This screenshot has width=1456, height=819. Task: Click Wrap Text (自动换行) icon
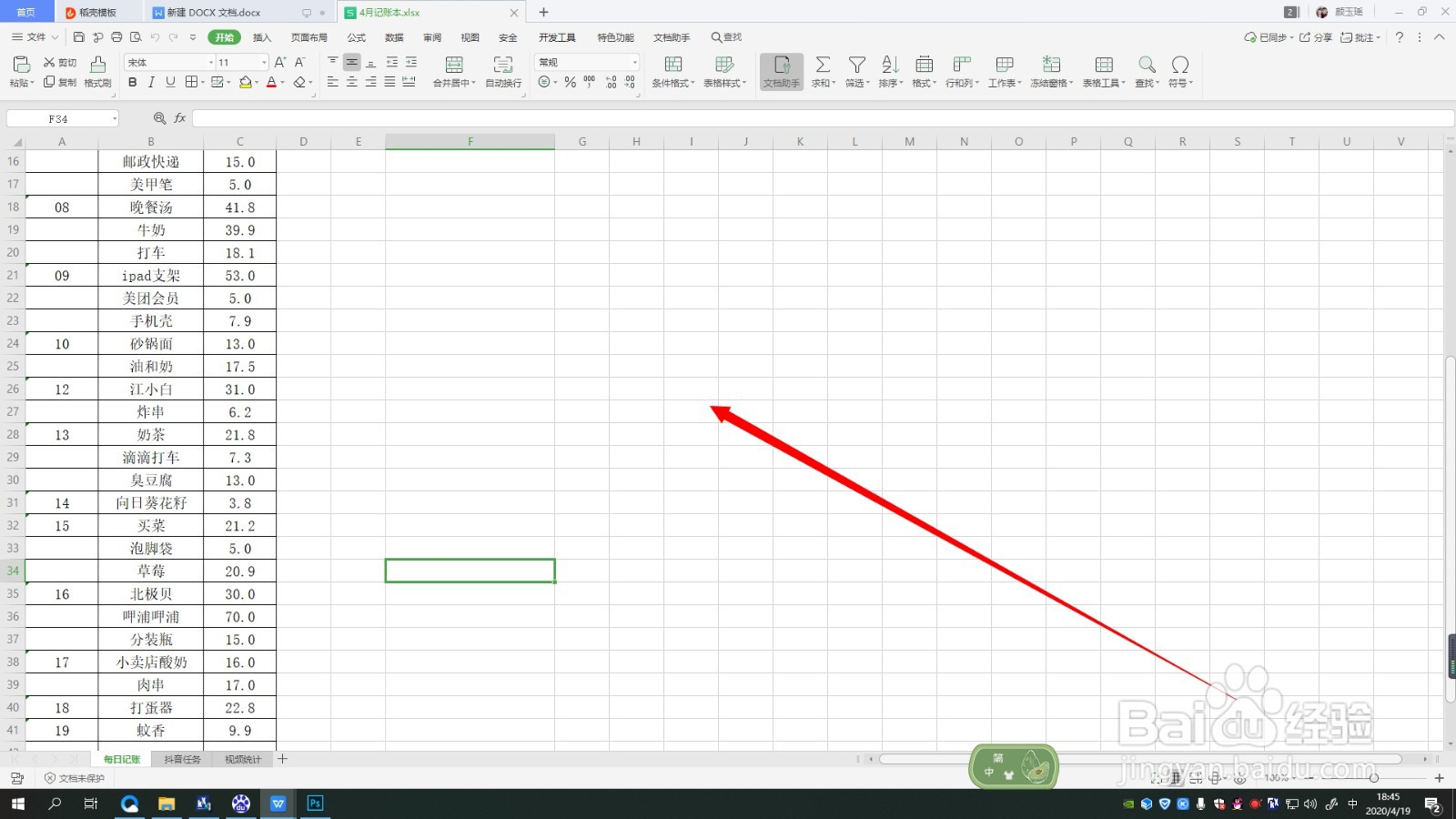pyautogui.click(x=503, y=65)
